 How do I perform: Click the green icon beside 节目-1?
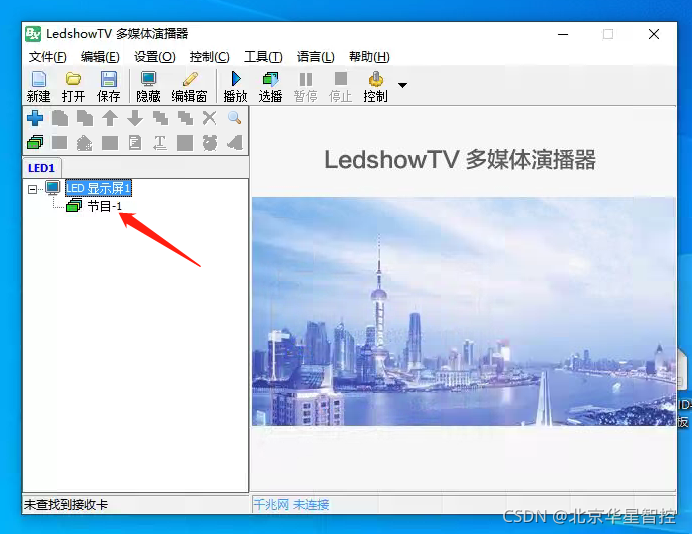[74, 205]
